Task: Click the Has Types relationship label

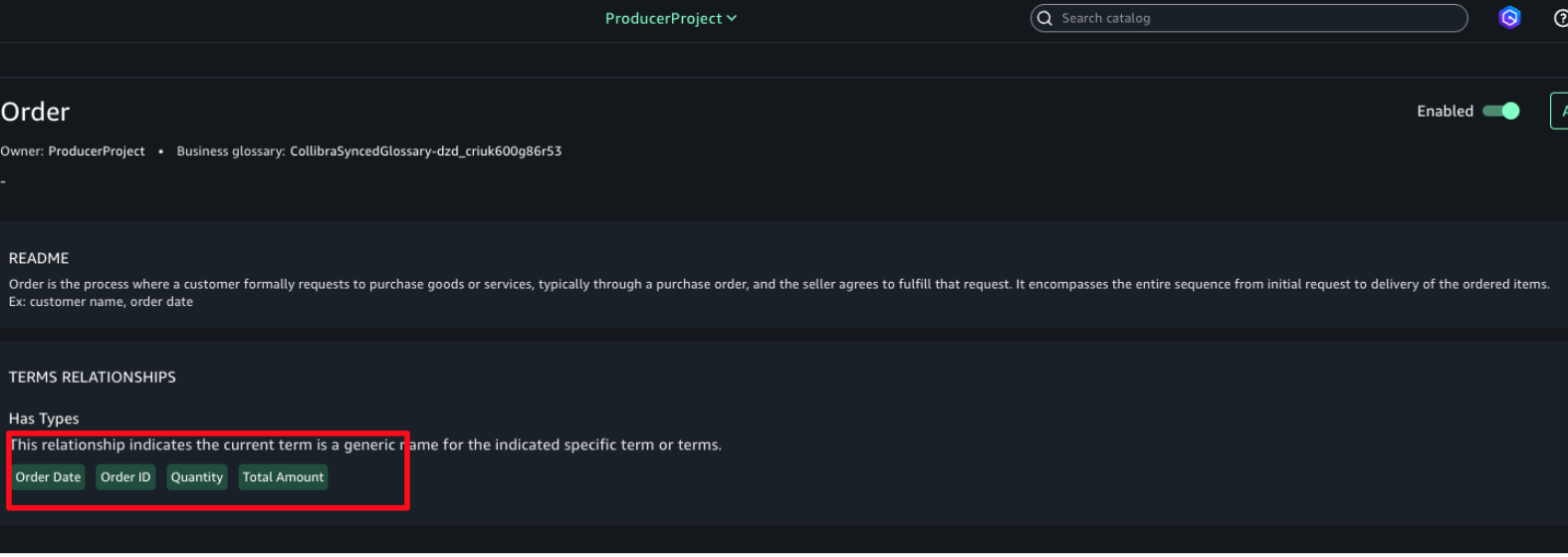Action: click(x=44, y=418)
